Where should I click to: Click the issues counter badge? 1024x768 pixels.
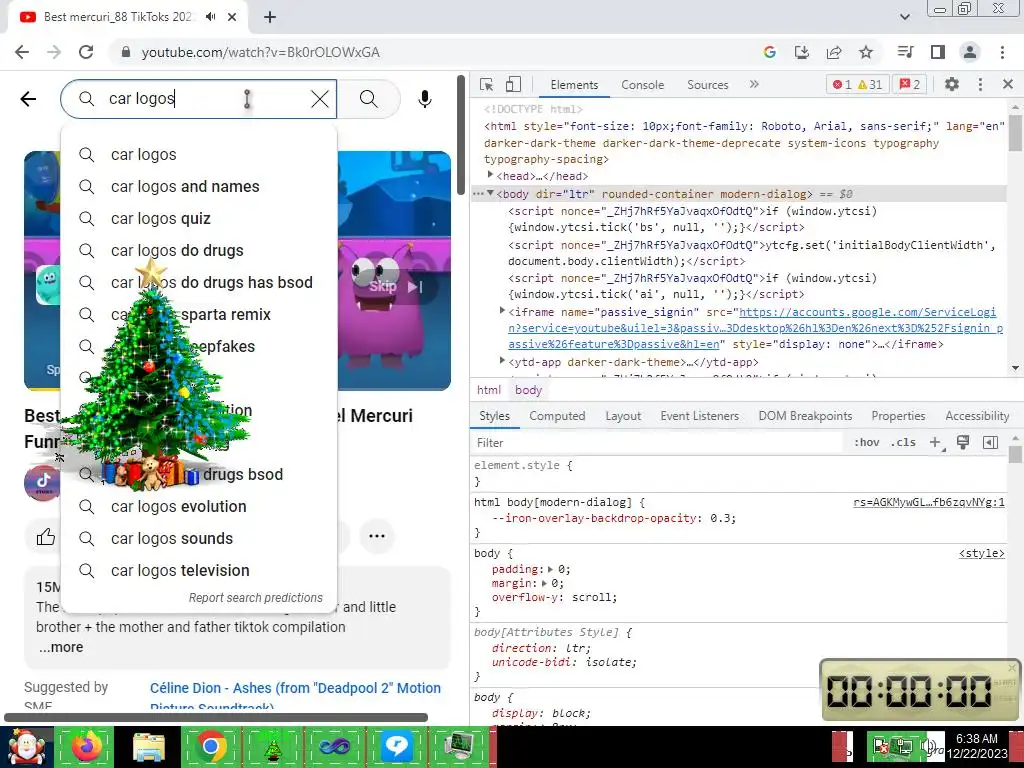click(910, 84)
